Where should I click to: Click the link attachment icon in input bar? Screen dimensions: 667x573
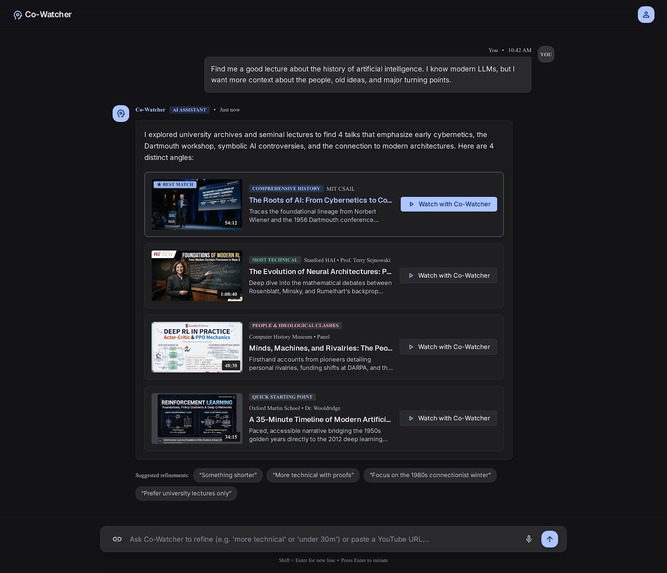pos(117,539)
